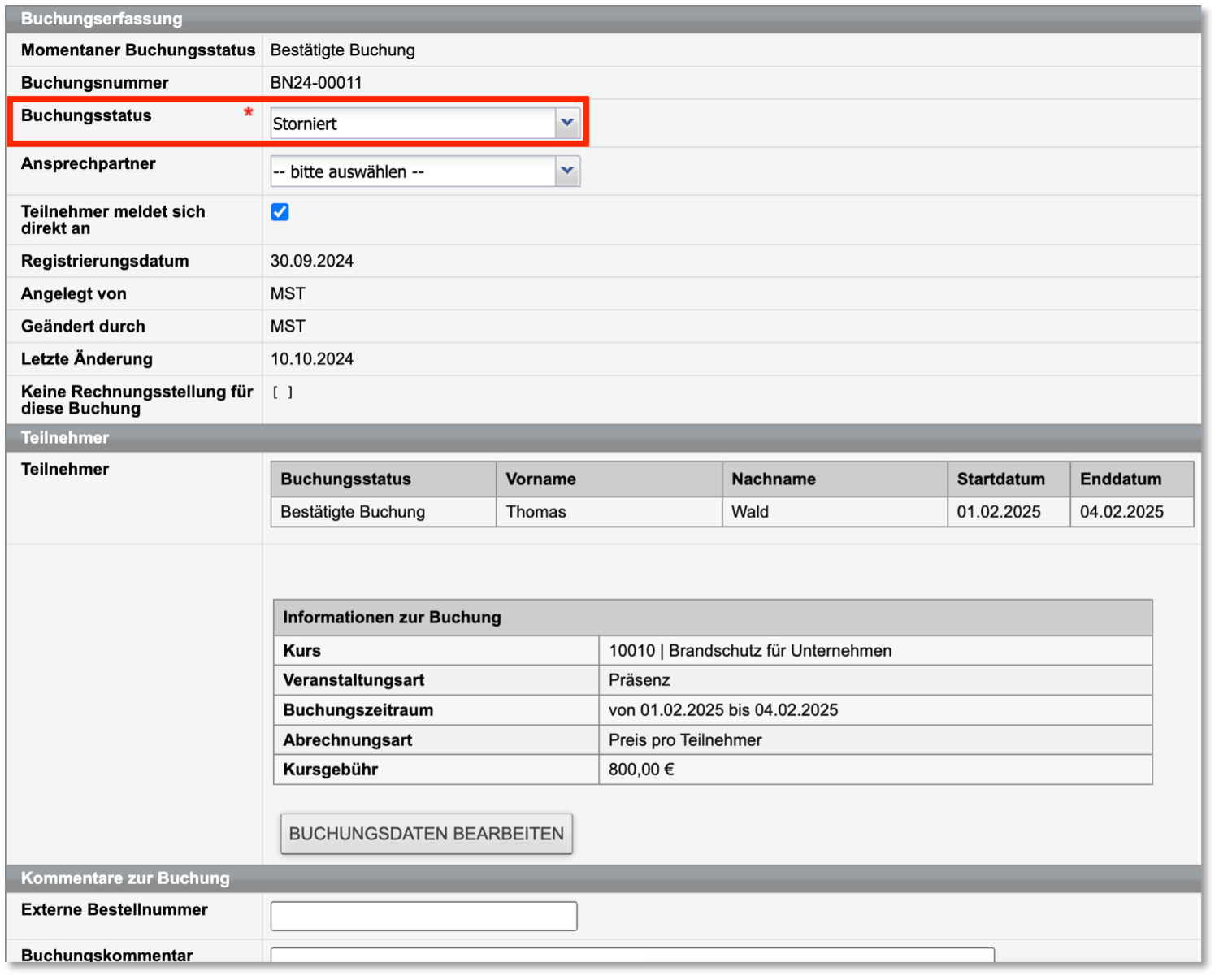Image resolution: width=1219 pixels, height=980 pixels.
Task: Expand the Ansprechpartner 'bitte auswählen' dropdown
Action: click(x=424, y=171)
